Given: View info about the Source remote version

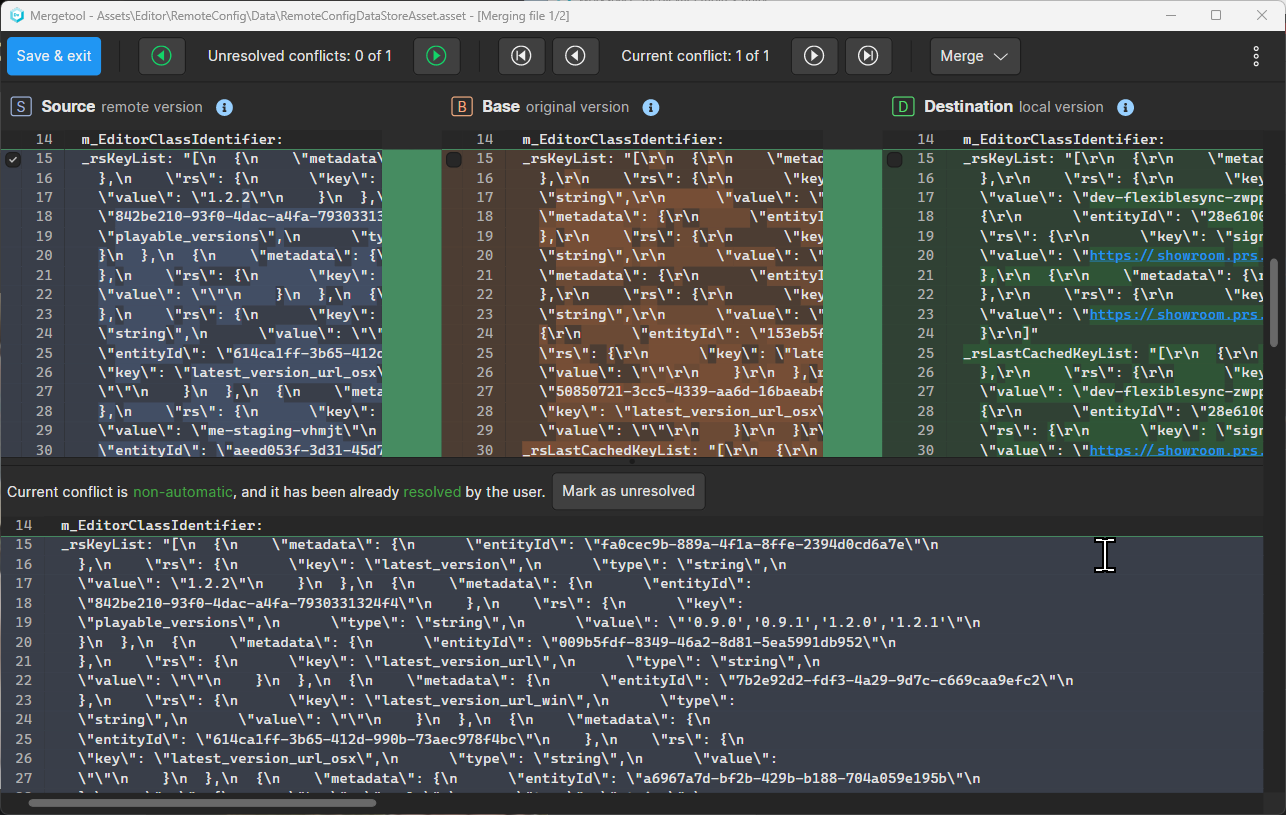Looking at the screenshot, I should click(x=225, y=107).
